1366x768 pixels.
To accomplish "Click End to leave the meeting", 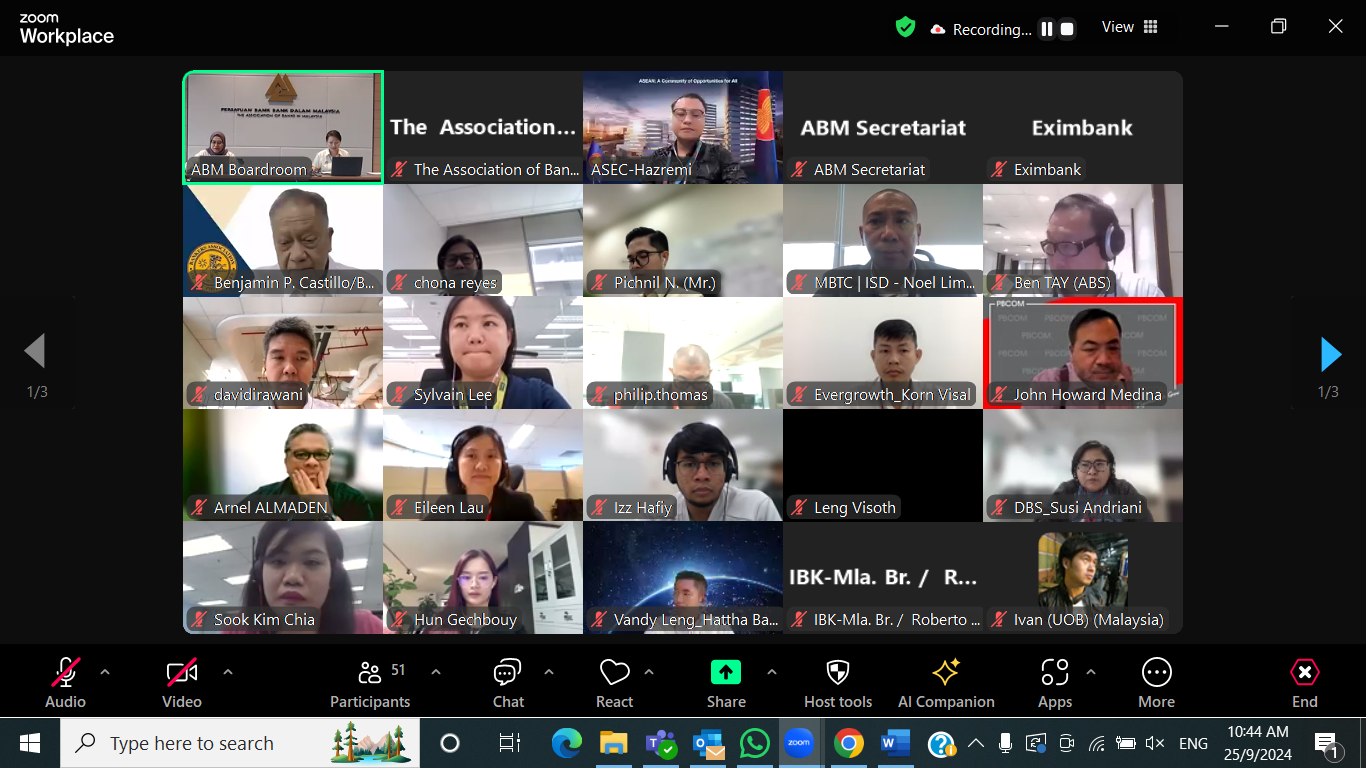I will point(1304,682).
